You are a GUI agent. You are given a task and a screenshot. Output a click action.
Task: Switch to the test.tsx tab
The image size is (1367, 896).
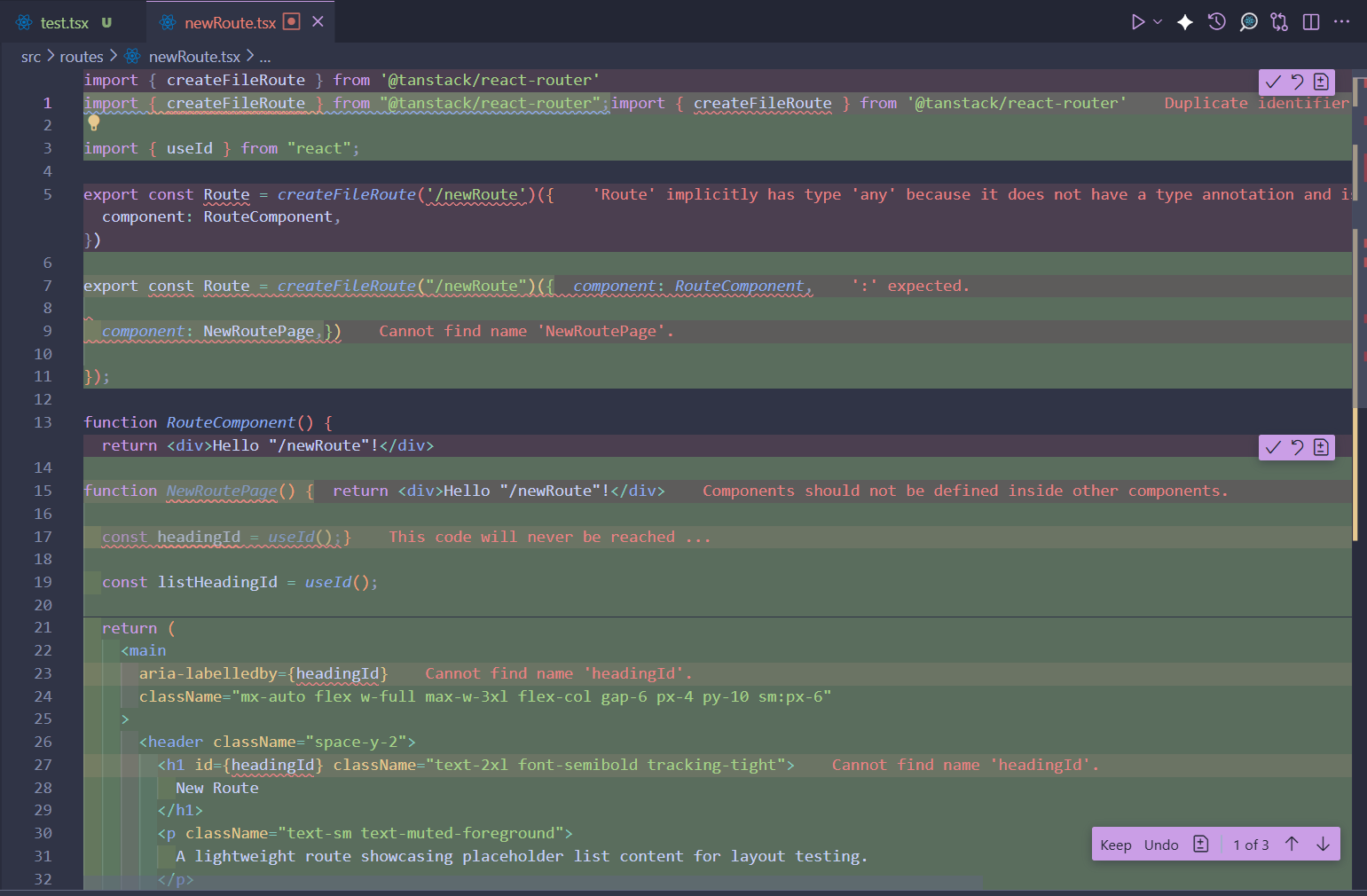[x=64, y=23]
